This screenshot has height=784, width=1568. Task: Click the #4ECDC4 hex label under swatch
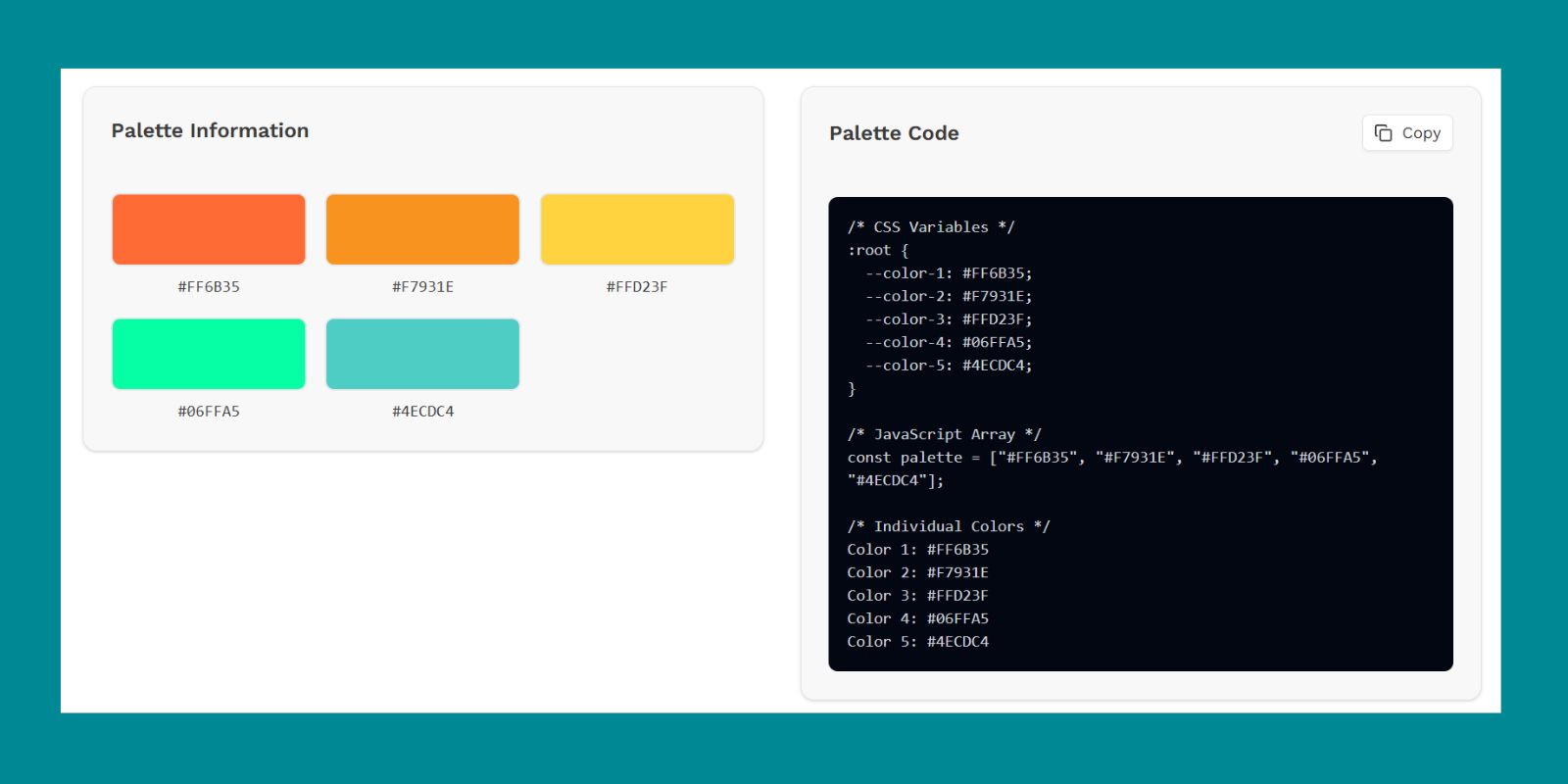(x=422, y=412)
